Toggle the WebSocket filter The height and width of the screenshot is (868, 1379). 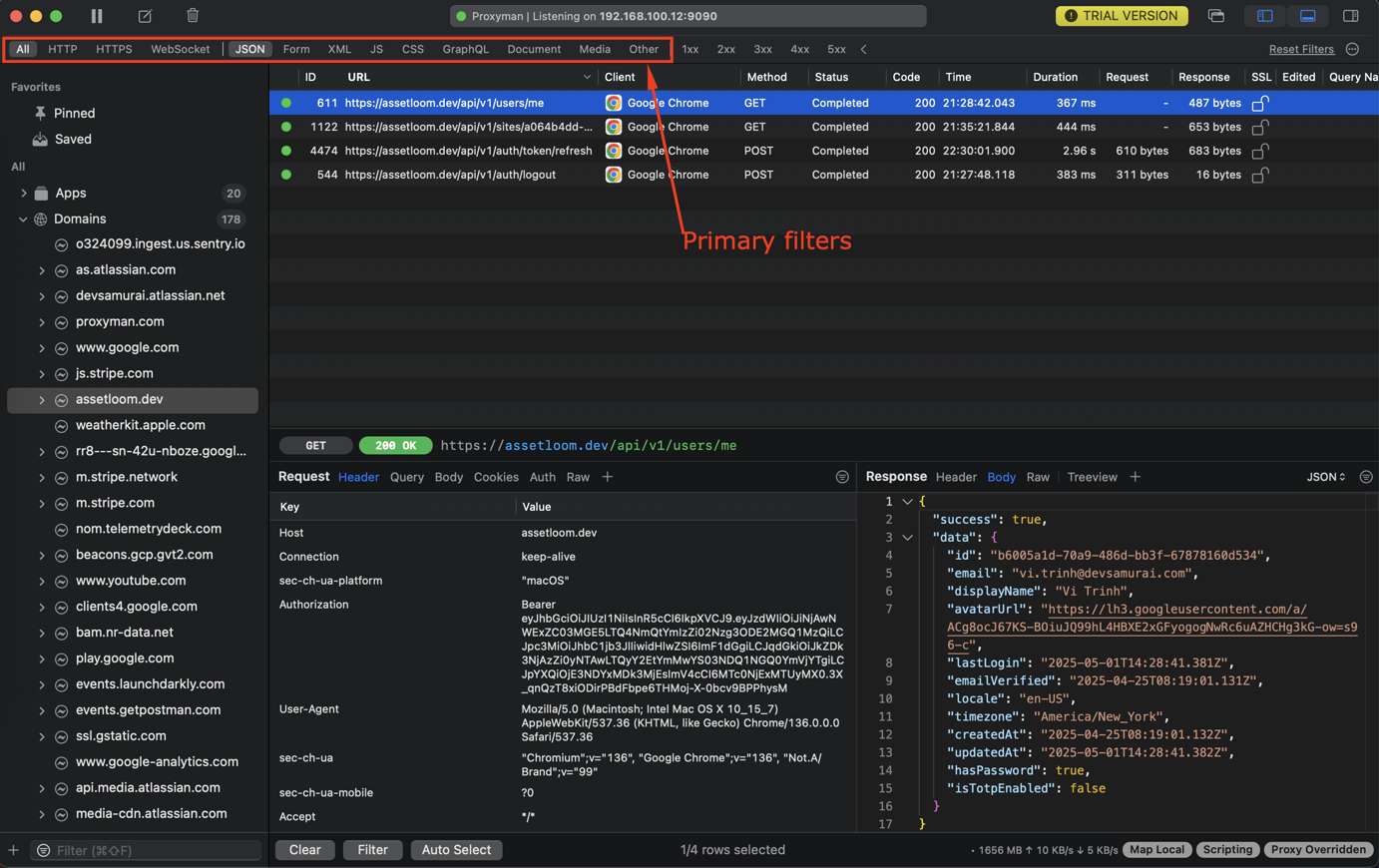tap(181, 49)
